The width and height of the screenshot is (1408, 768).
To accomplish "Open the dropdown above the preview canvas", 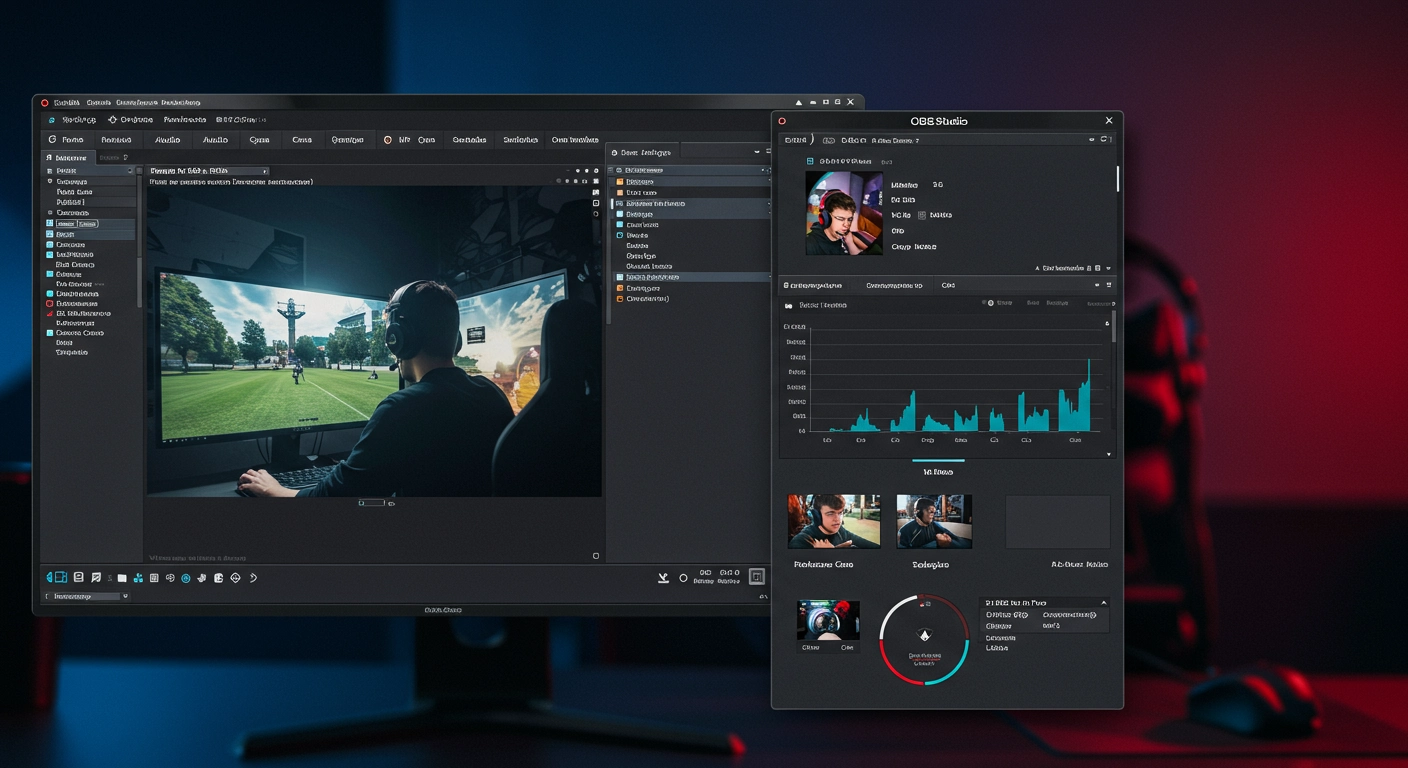I will click(x=208, y=171).
